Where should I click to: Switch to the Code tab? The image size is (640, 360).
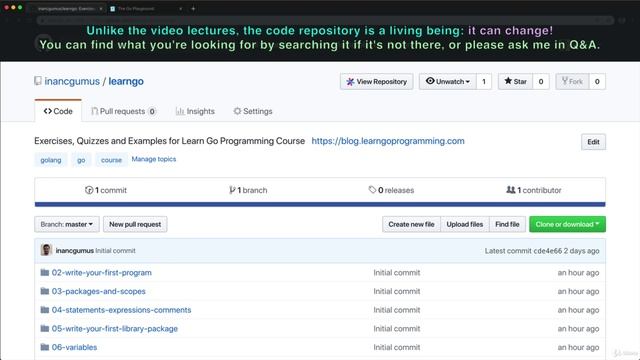pos(58,111)
